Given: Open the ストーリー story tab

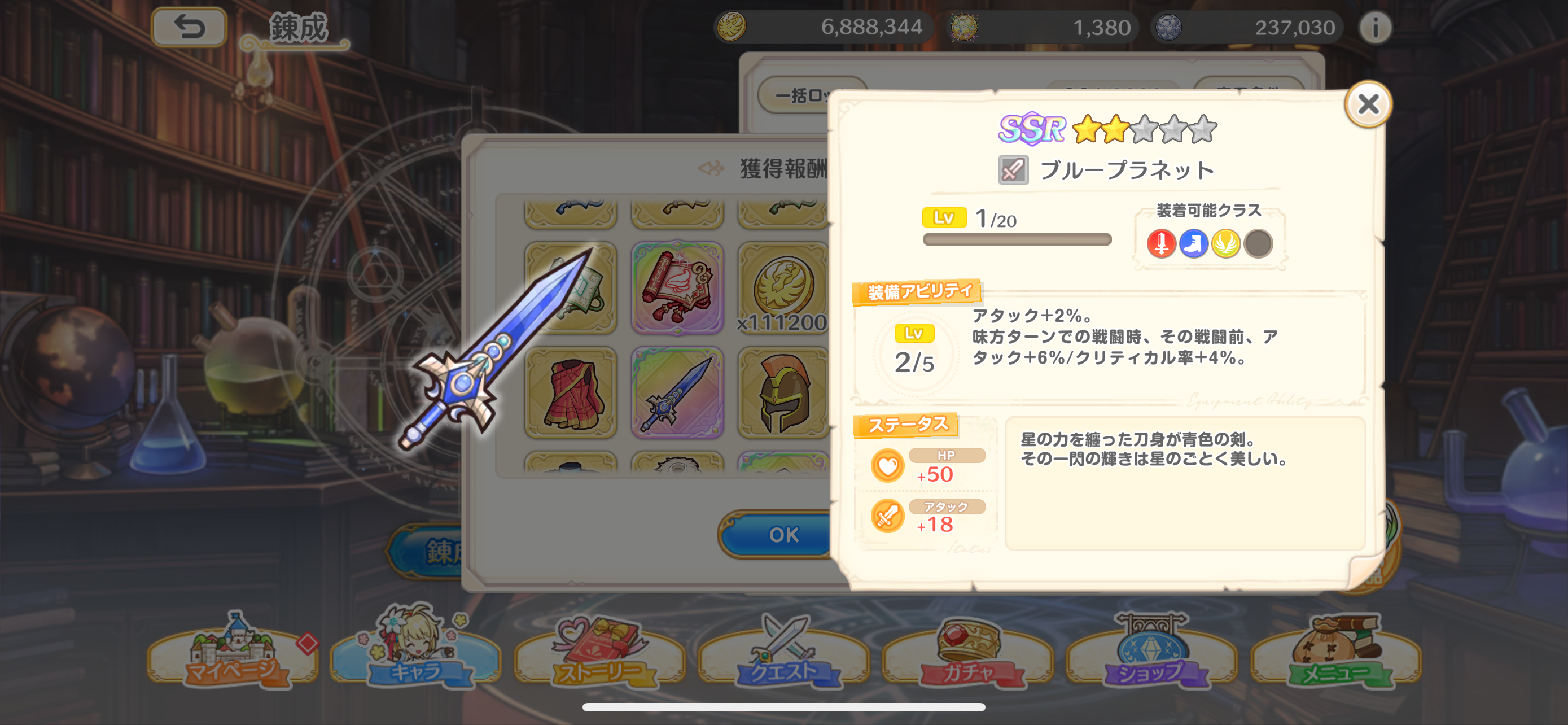Looking at the screenshot, I should pyautogui.click(x=599, y=653).
